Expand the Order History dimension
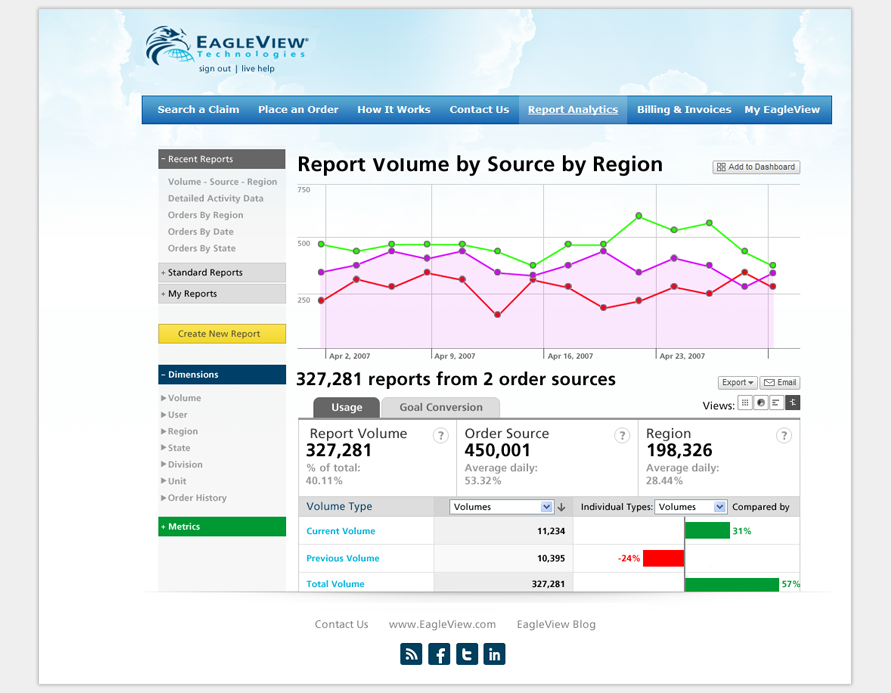Screen dimensions: 891x693 coord(194,498)
